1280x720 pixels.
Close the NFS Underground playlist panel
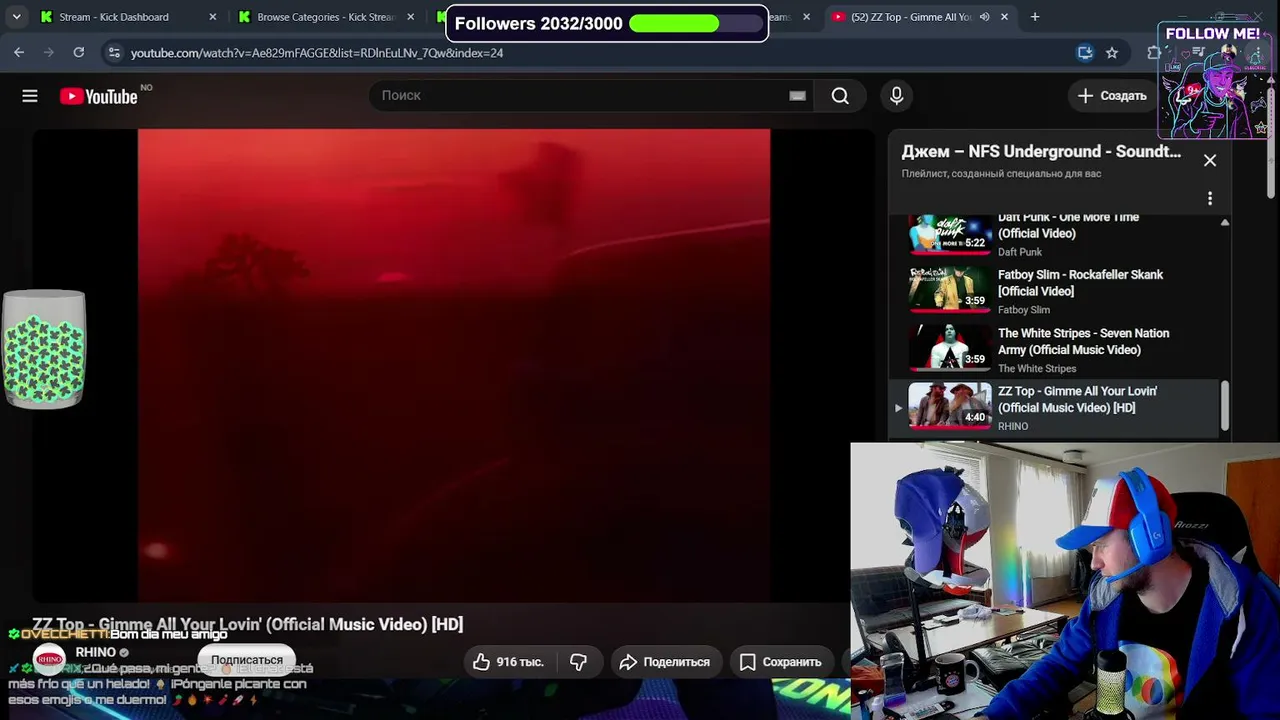[x=1210, y=160]
